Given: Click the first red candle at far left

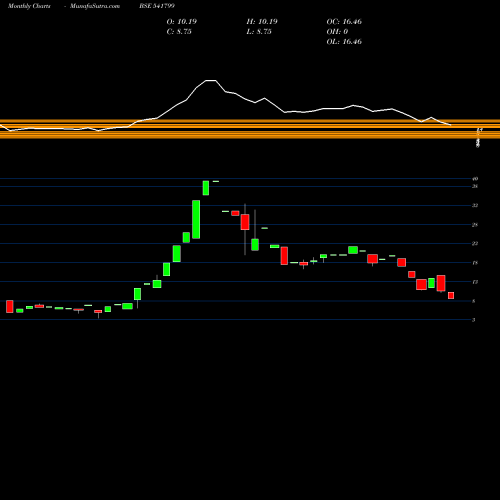Looking at the screenshot, I should [10, 306].
